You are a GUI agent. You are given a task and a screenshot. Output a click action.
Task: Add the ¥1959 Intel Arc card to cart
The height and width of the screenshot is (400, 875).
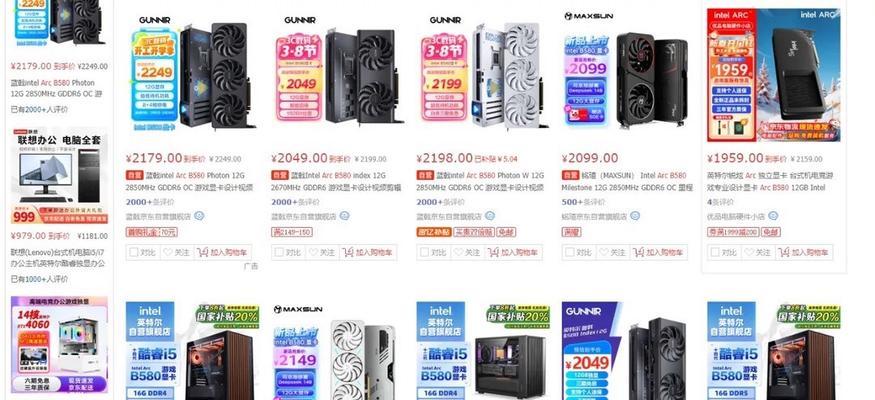pos(804,252)
